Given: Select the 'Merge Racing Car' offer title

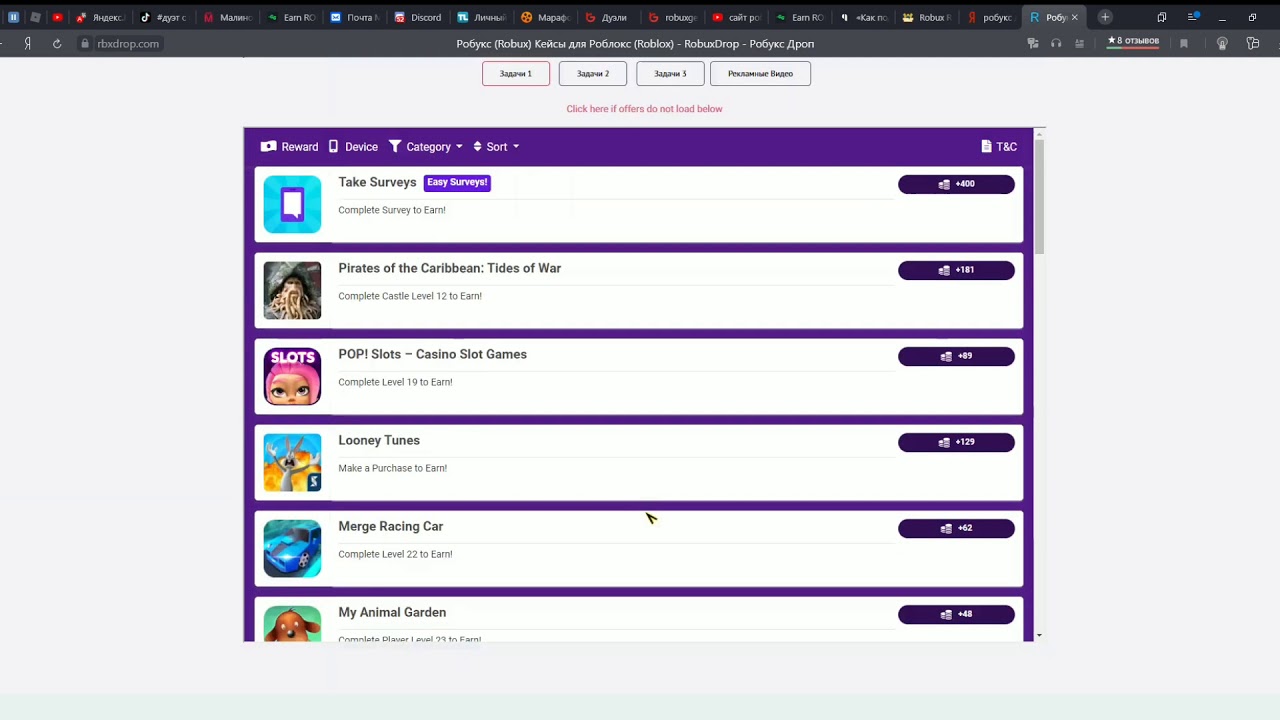Looking at the screenshot, I should coord(390,526).
